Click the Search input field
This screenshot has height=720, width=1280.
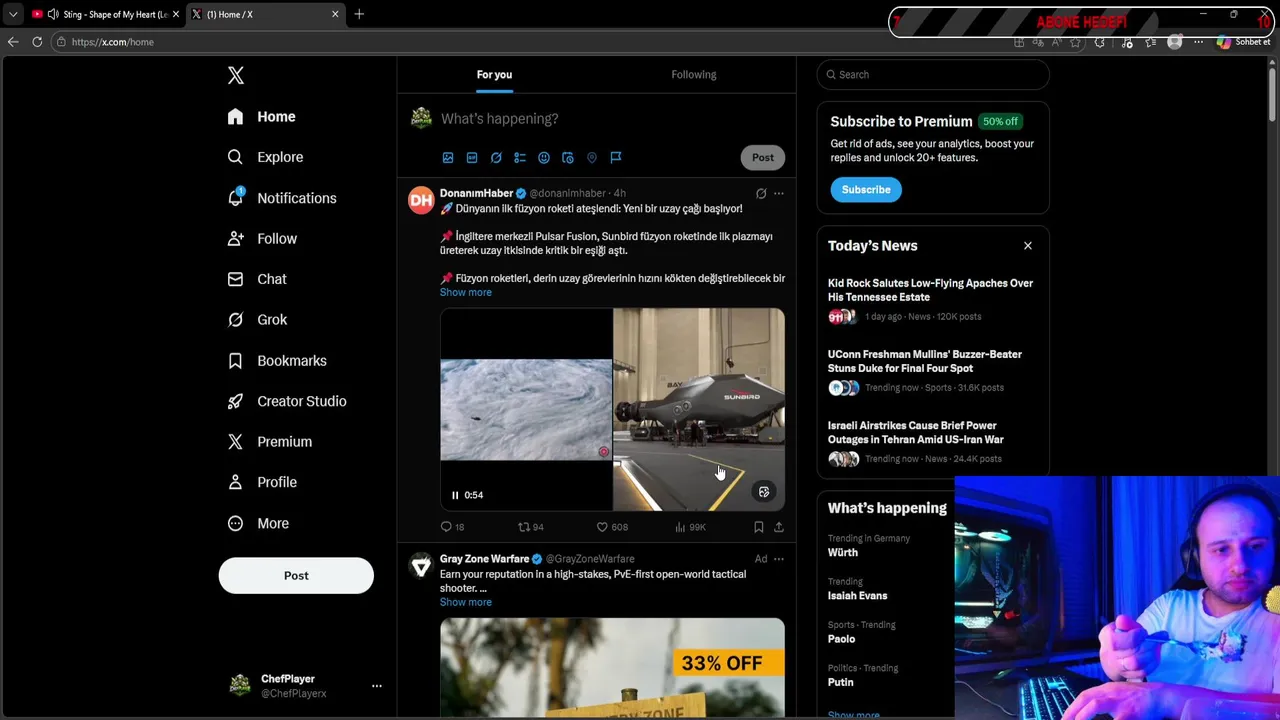(933, 75)
